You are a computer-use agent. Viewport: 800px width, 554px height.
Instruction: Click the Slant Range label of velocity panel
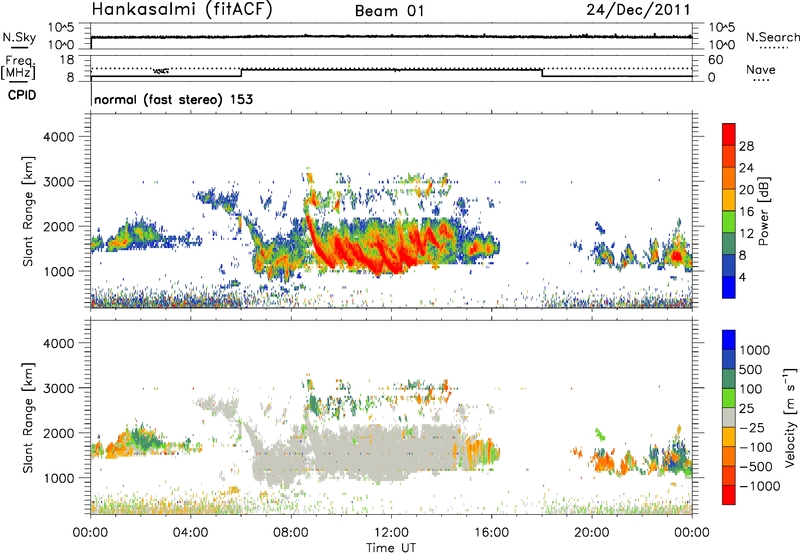click(x=28, y=418)
